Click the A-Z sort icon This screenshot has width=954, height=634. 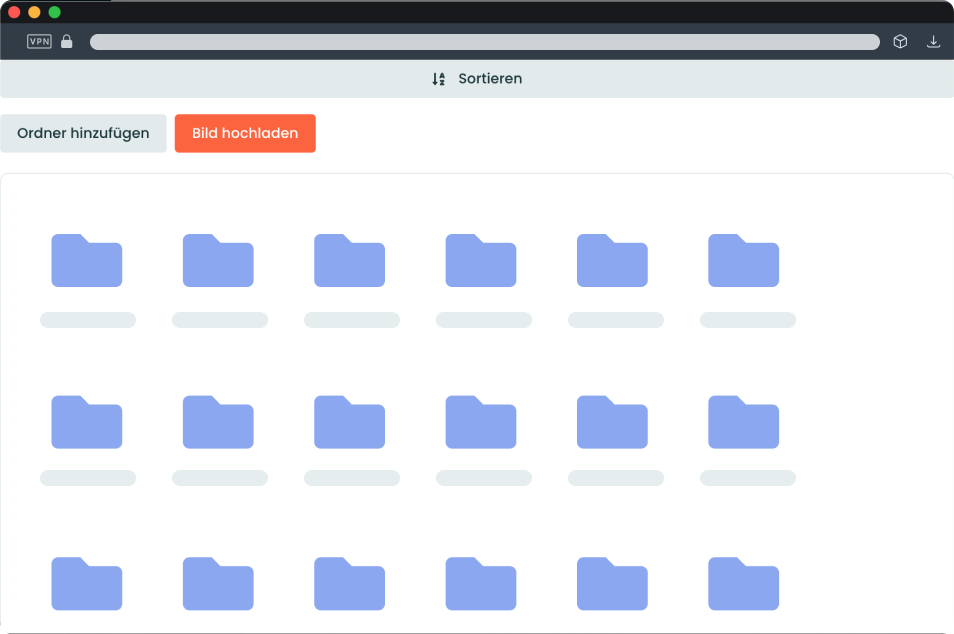(x=439, y=78)
